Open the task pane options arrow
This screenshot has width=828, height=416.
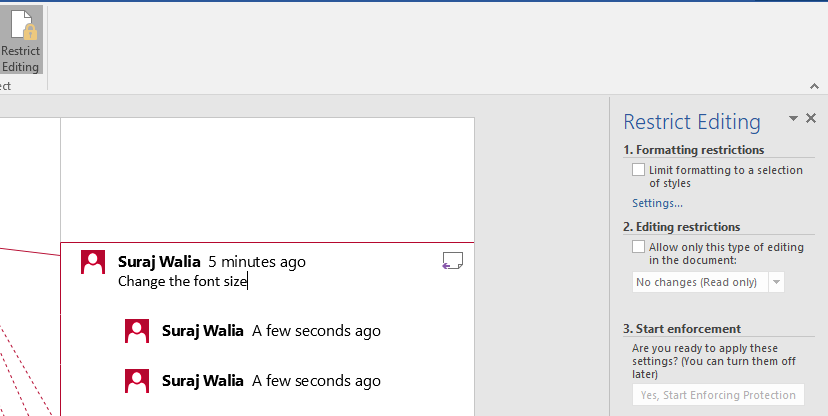tap(793, 119)
